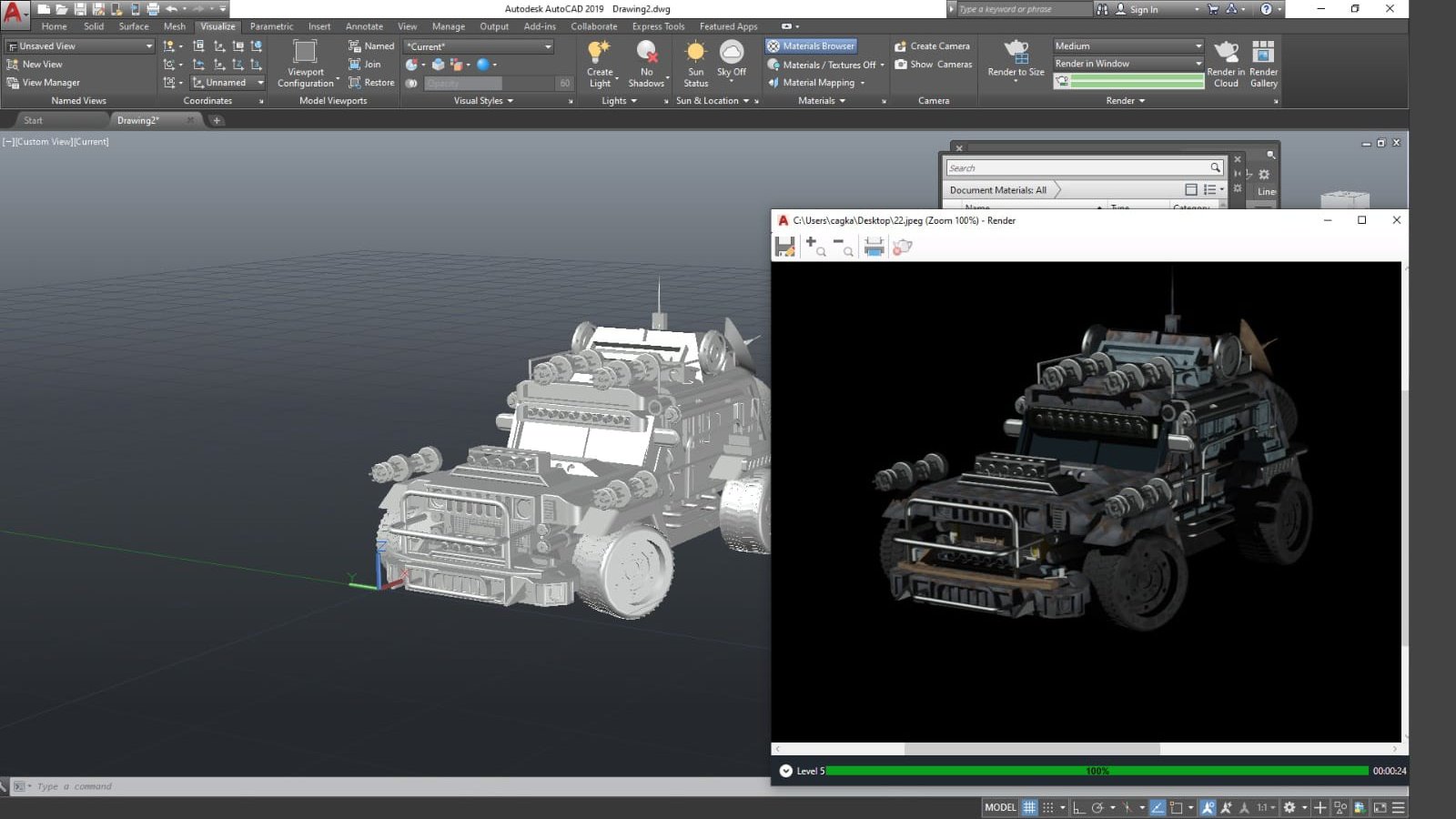Expand the Unsaved View dropdown
This screenshot has width=1456, height=819.
(x=149, y=46)
